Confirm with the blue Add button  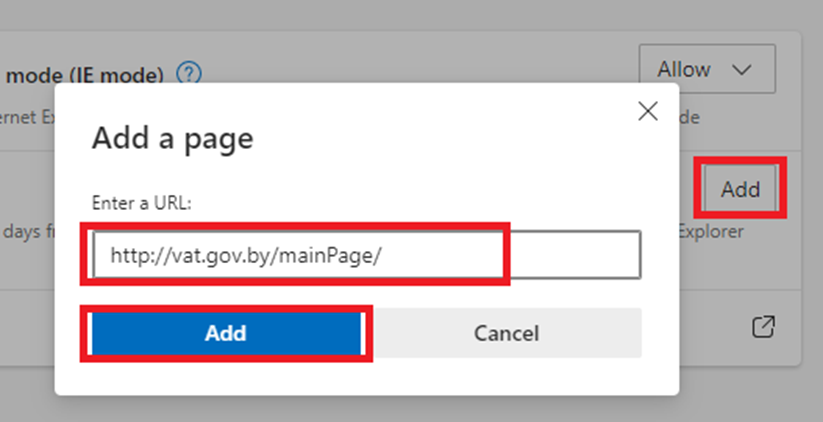coord(225,333)
